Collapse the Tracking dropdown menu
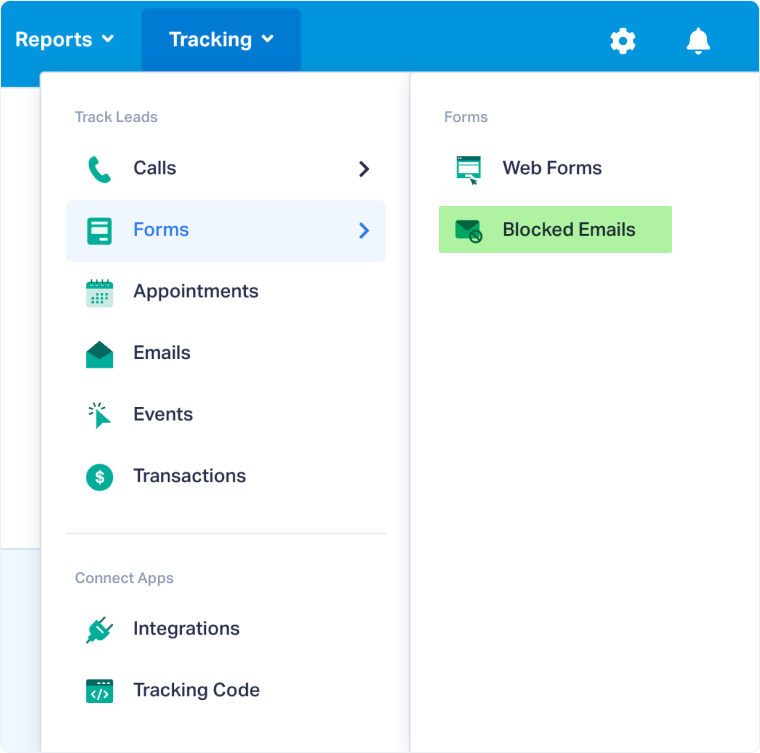Image resolution: width=760 pixels, height=753 pixels. coord(221,40)
